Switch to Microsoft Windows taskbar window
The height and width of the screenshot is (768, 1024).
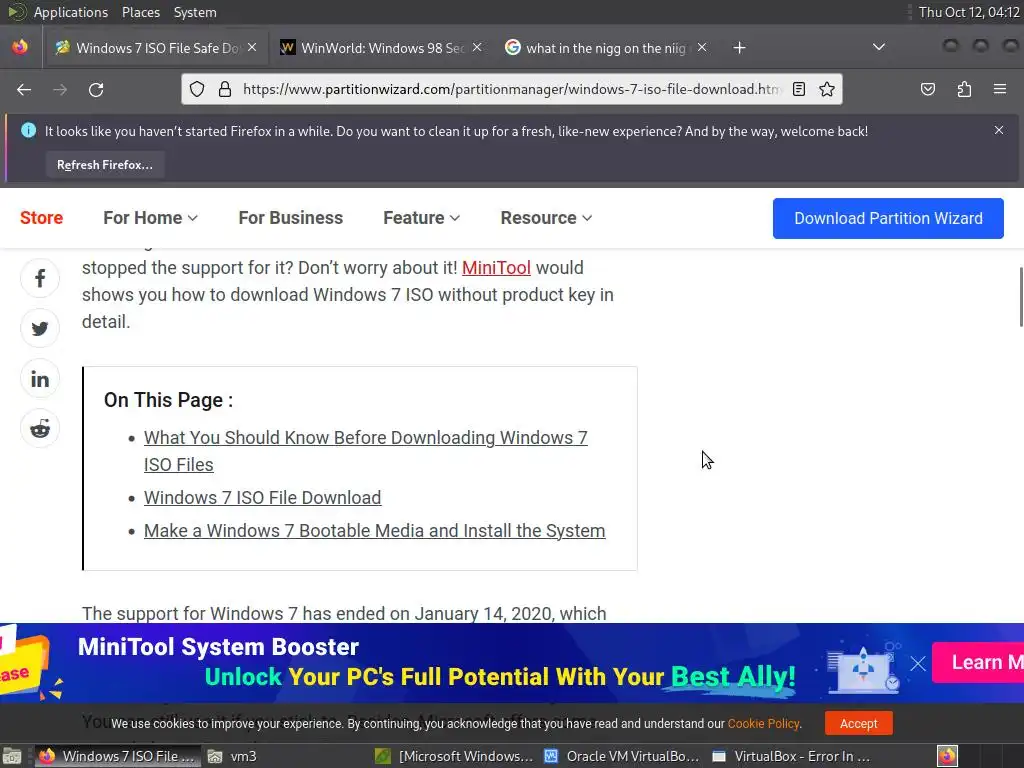point(454,756)
